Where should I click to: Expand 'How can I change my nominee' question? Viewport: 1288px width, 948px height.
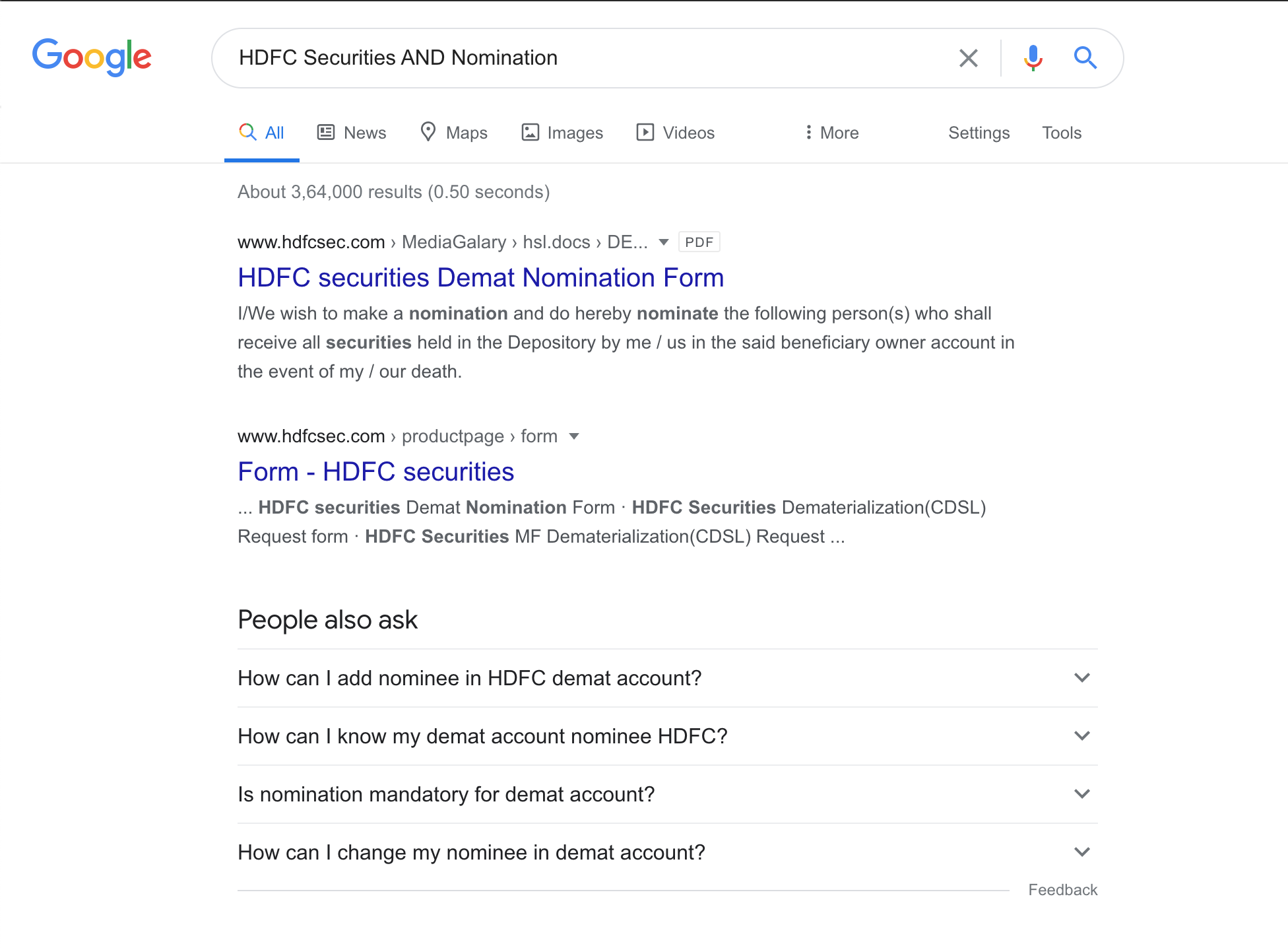pyautogui.click(x=667, y=852)
